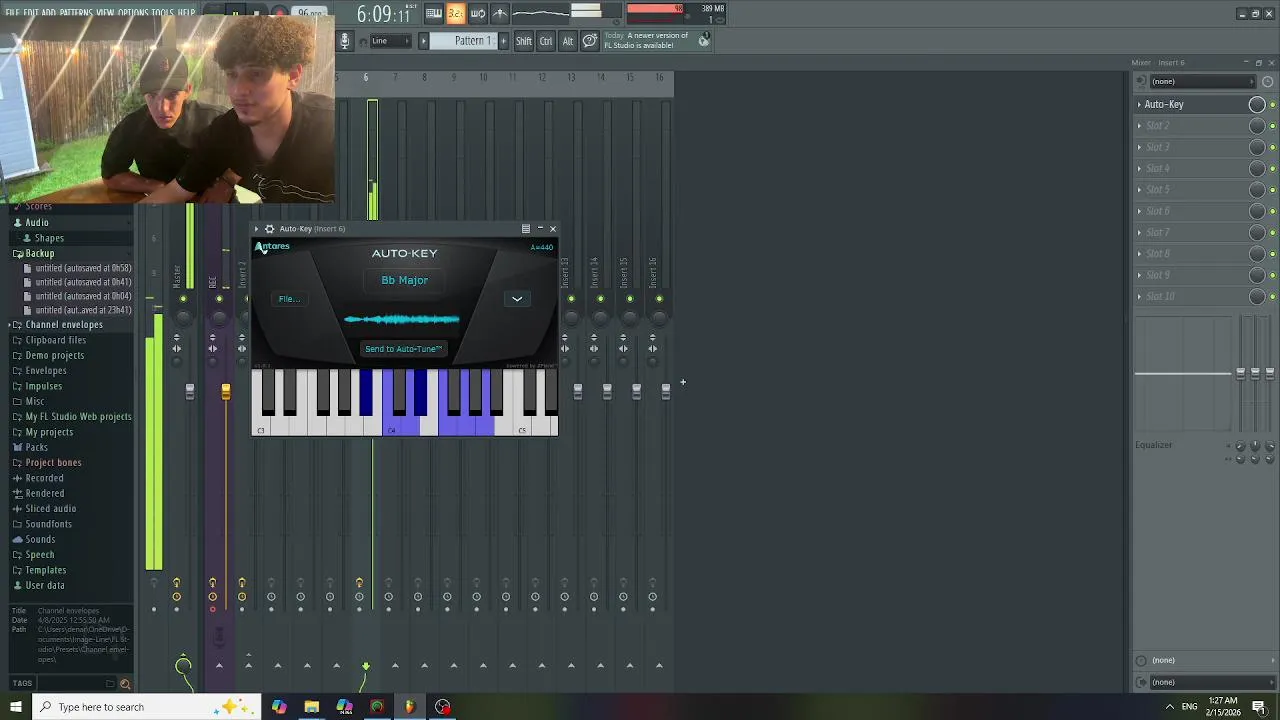Toggle Slot 3 enable LED

[x=1272, y=147]
